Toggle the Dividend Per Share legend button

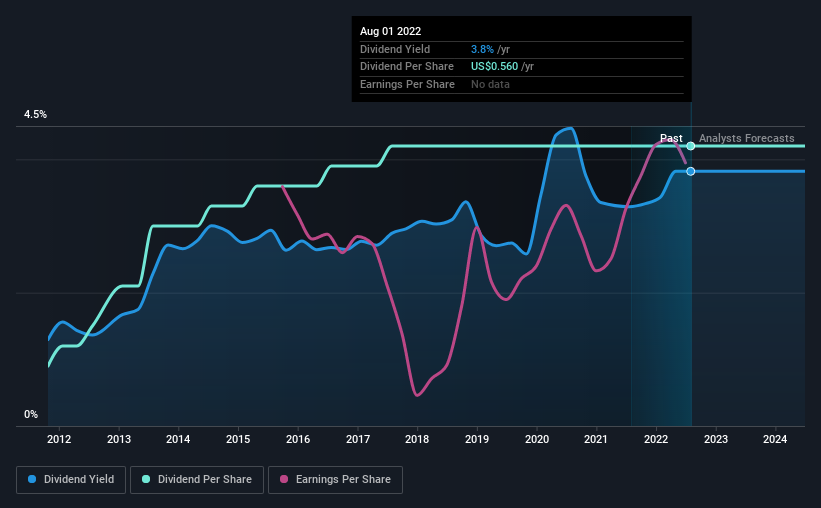coord(197,480)
